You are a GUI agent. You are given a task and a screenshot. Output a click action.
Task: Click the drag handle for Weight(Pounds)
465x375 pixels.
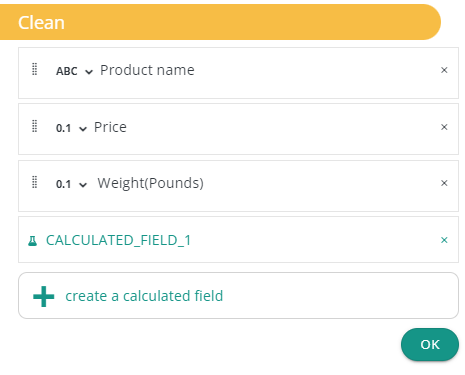coord(34,182)
